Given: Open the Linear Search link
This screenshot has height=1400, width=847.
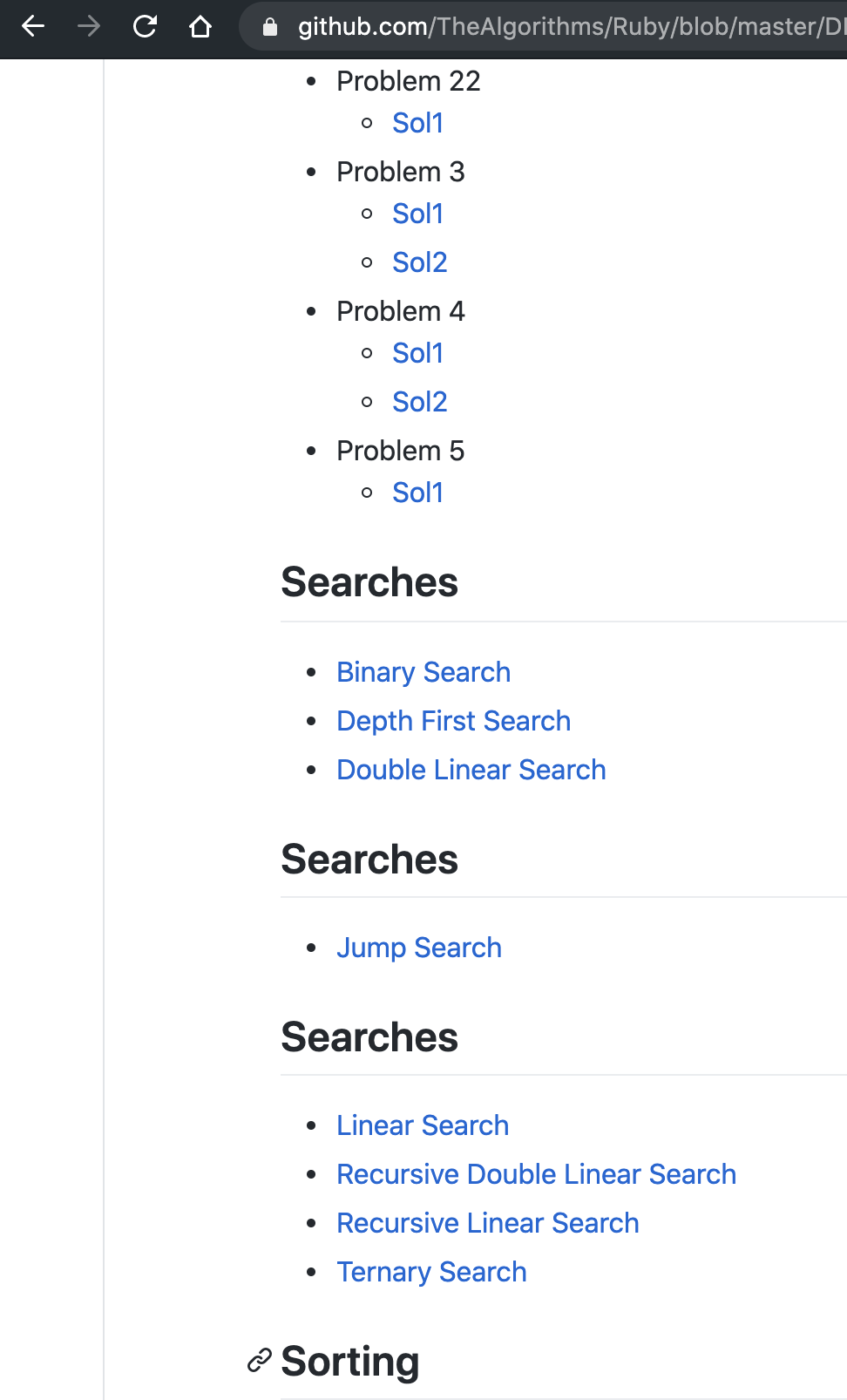Looking at the screenshot, I should point(423,1125).
